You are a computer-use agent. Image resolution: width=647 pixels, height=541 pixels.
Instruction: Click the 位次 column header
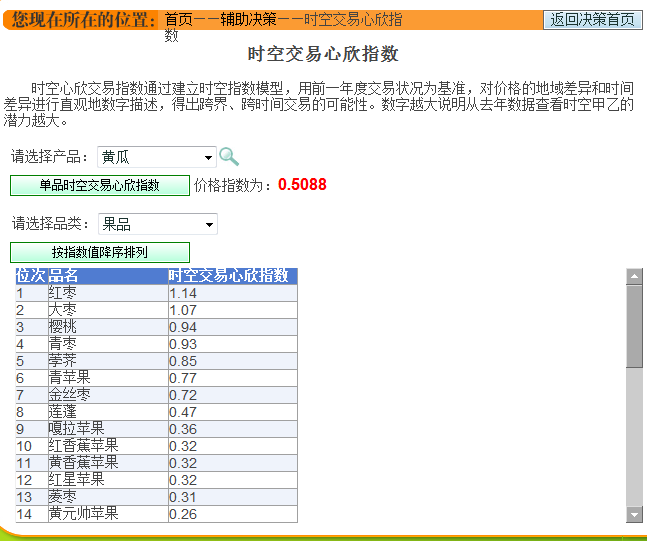tap(31, 276)
